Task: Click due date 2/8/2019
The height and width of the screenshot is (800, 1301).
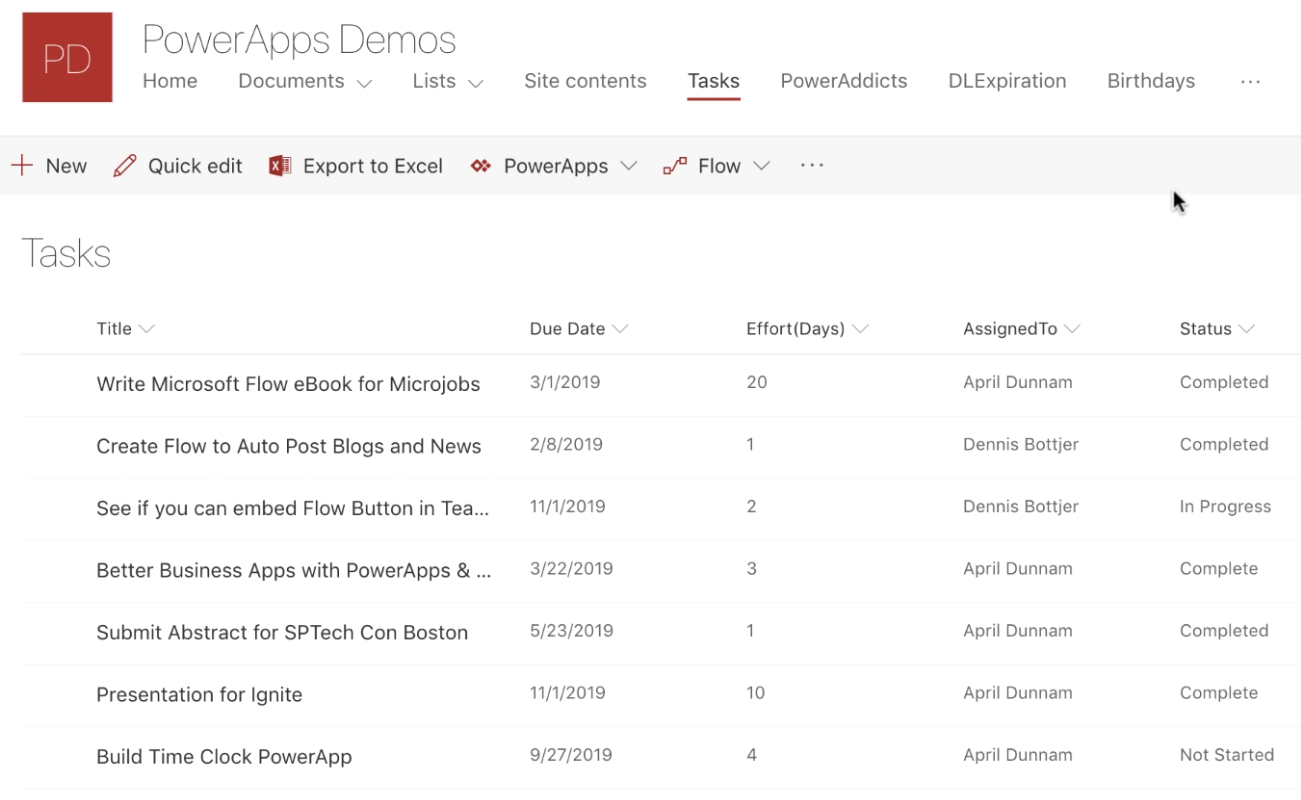Action: pos(566,444)
